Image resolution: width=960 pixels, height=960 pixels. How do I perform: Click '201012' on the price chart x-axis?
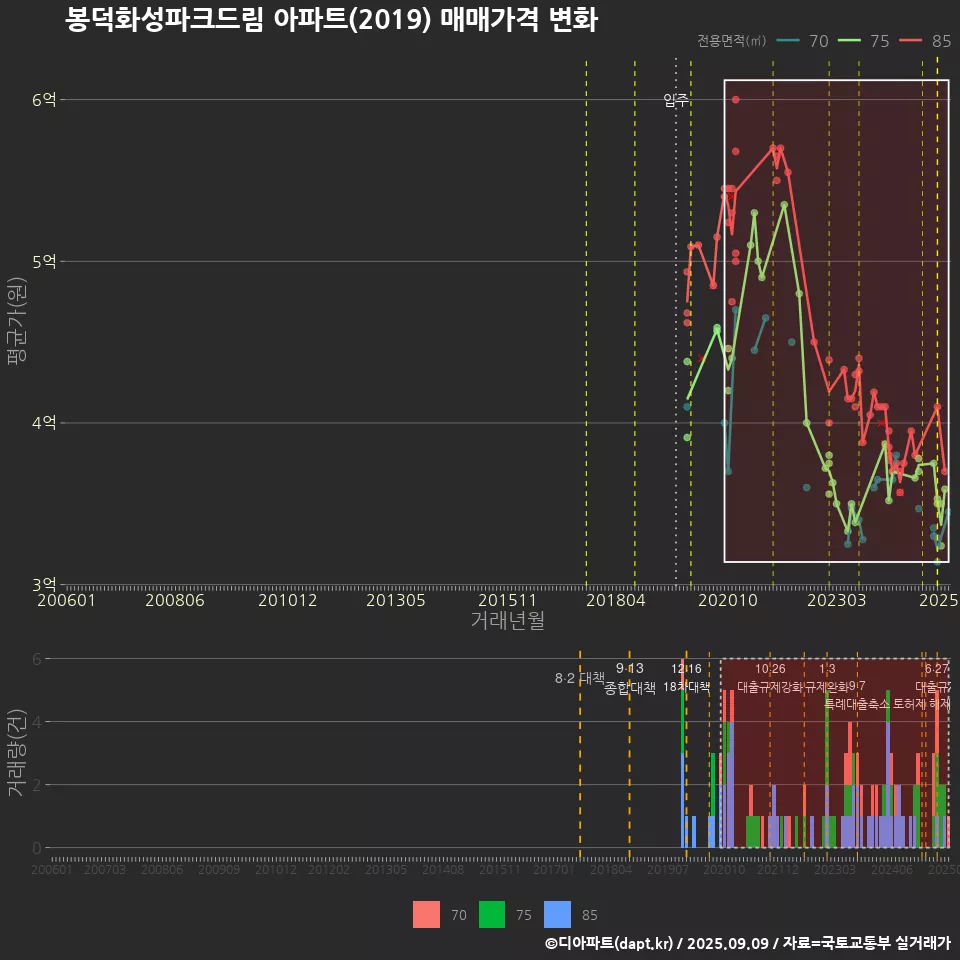(287, 600)
